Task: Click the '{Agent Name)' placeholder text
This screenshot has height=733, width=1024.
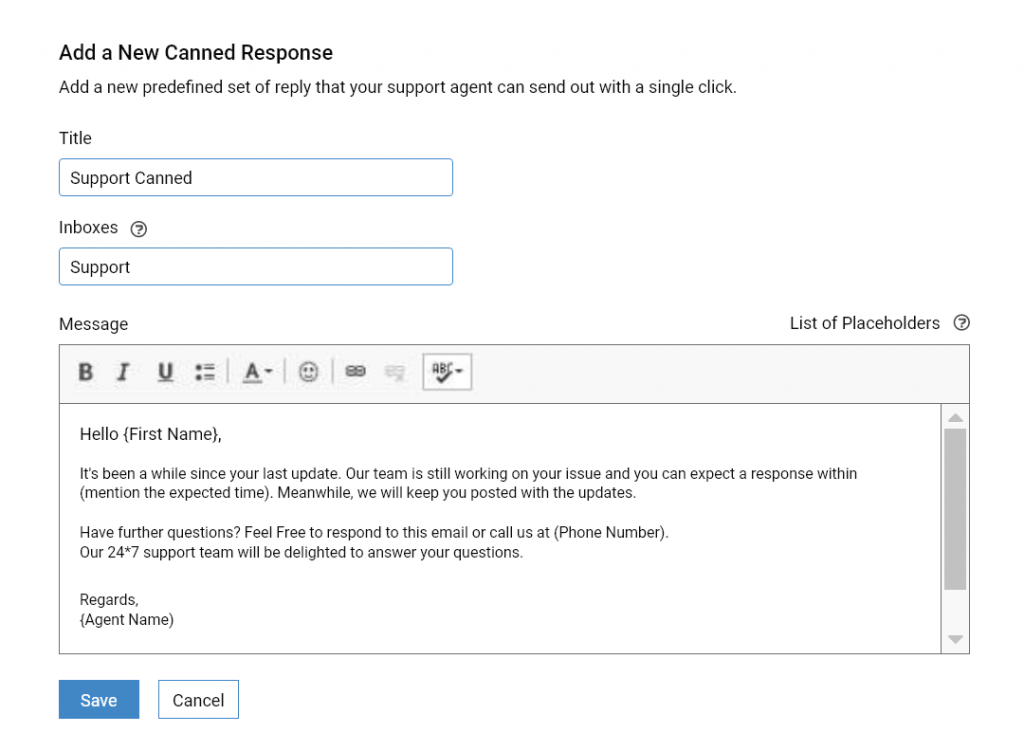Action: (x=127, y=619)
